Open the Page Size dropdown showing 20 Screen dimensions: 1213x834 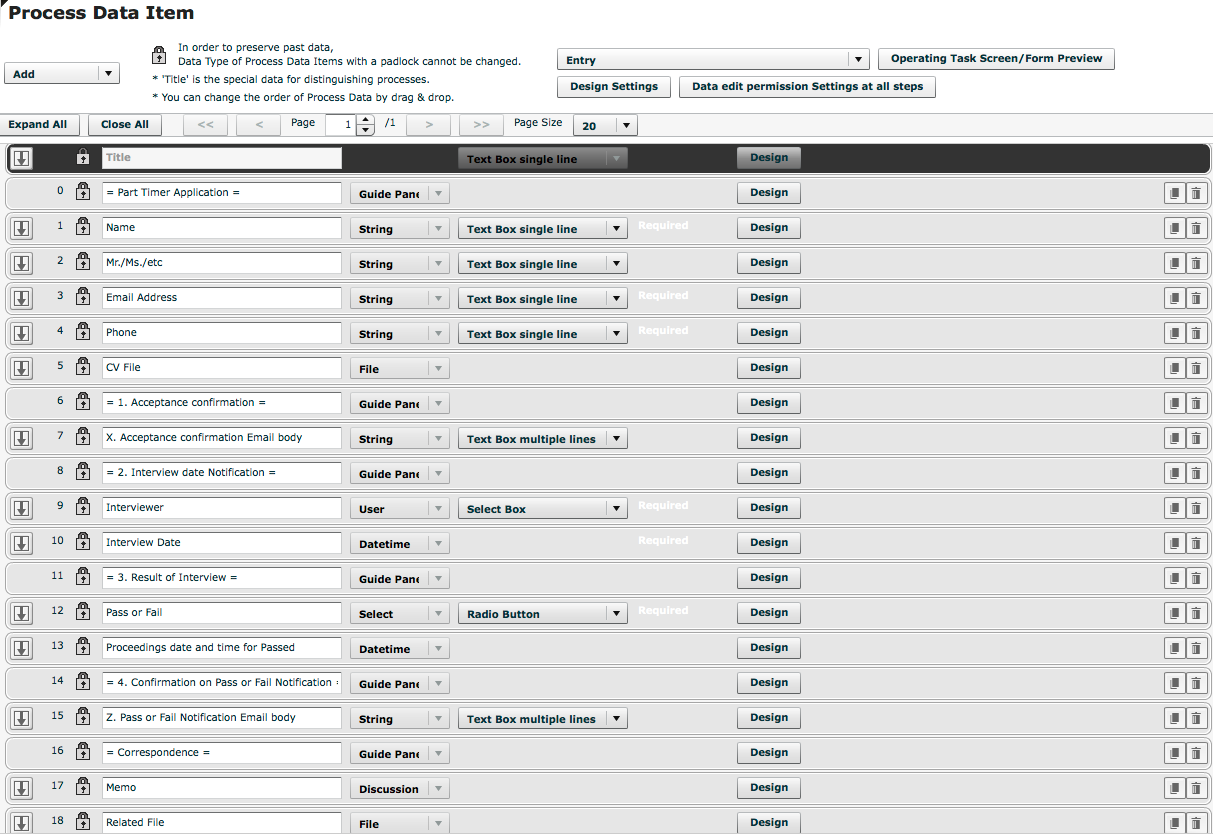tap(604, 125)
